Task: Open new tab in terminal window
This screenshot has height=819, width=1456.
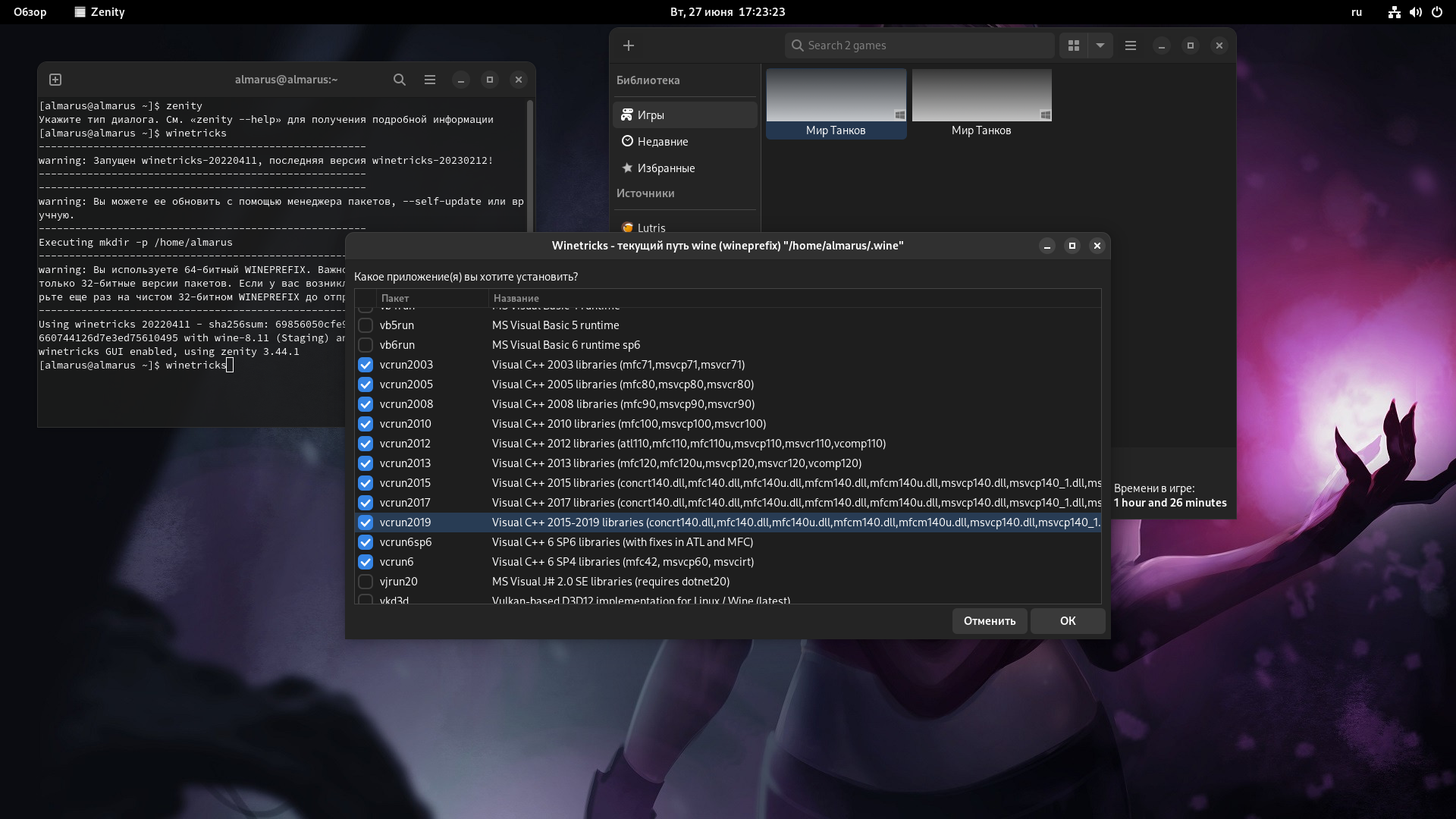Action: (x=55, y=80)
